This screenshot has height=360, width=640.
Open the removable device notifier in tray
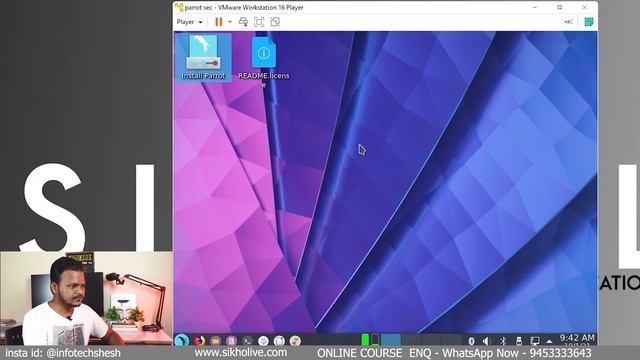click(x=519, y=341)
